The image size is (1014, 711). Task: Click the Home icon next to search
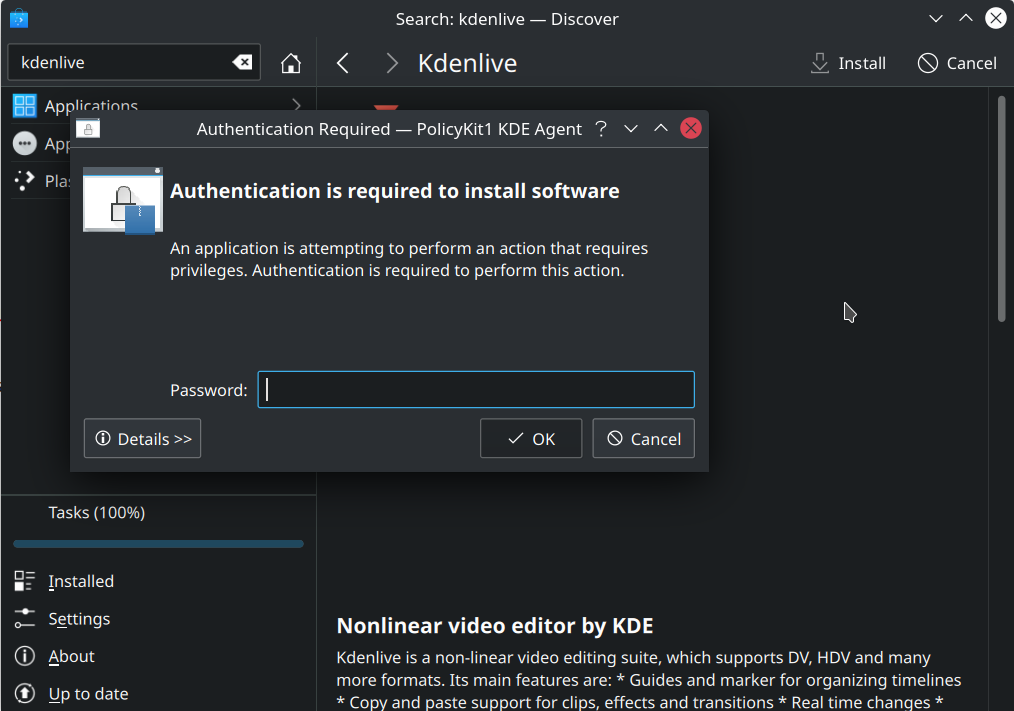coord(291,63)
